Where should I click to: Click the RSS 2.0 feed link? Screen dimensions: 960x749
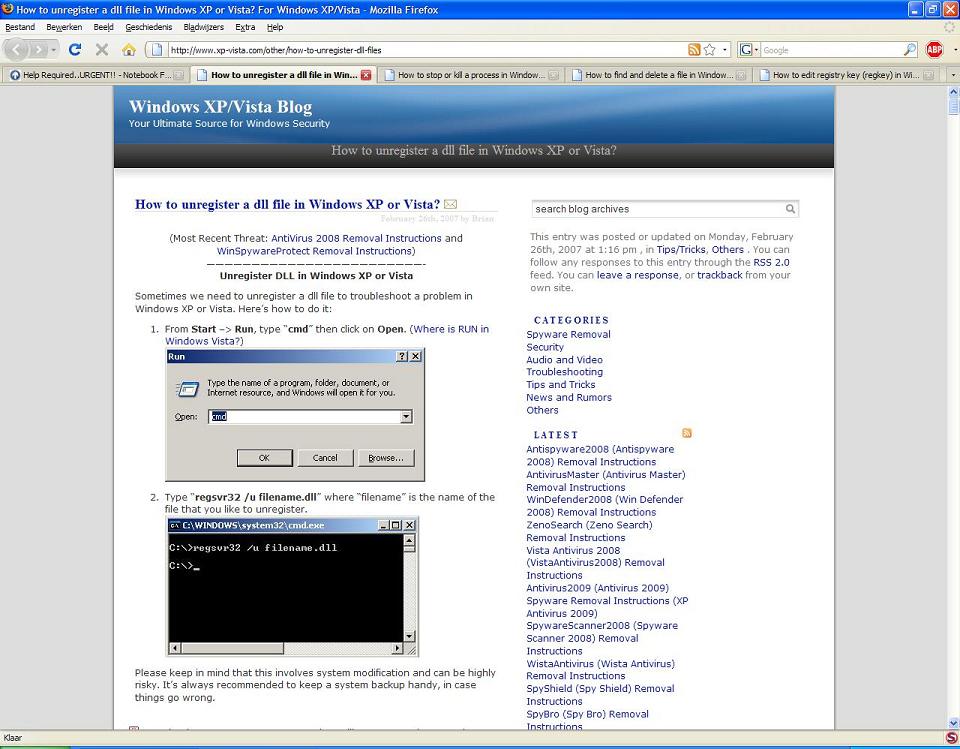point(771,262)
